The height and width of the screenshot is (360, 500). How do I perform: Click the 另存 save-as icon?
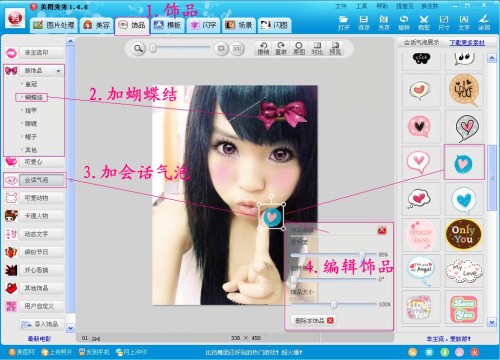[384, 23]
